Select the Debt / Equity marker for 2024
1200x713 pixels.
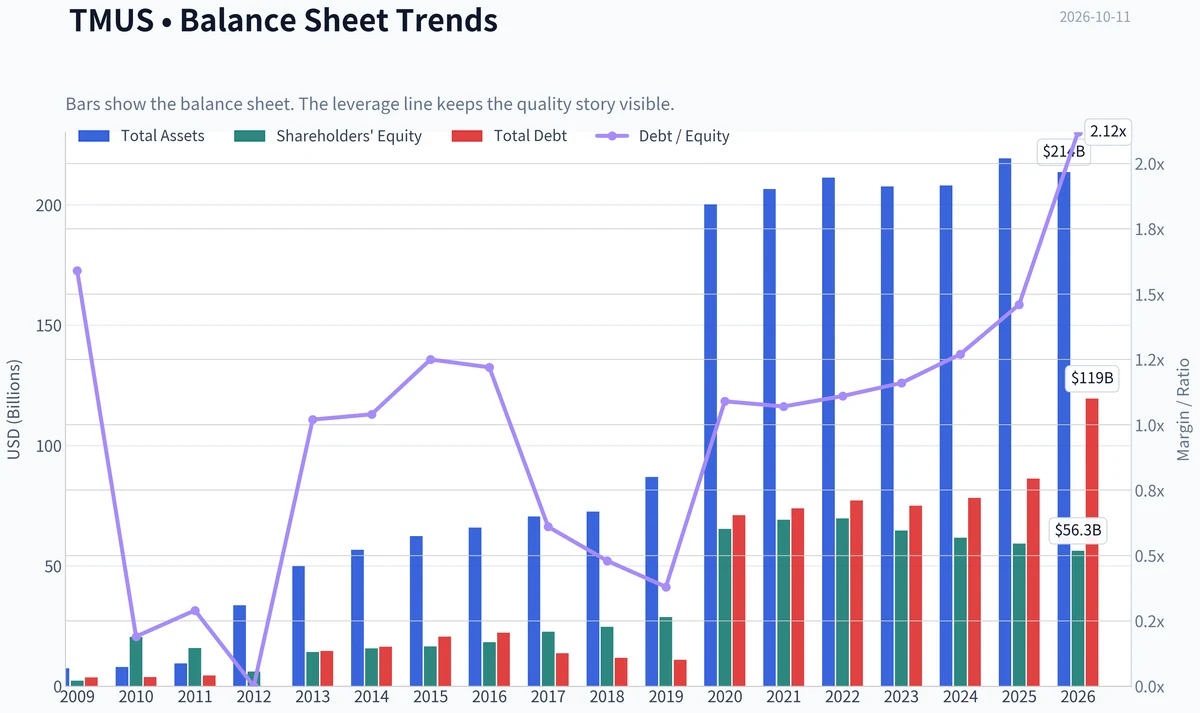(x=960, y=354)
